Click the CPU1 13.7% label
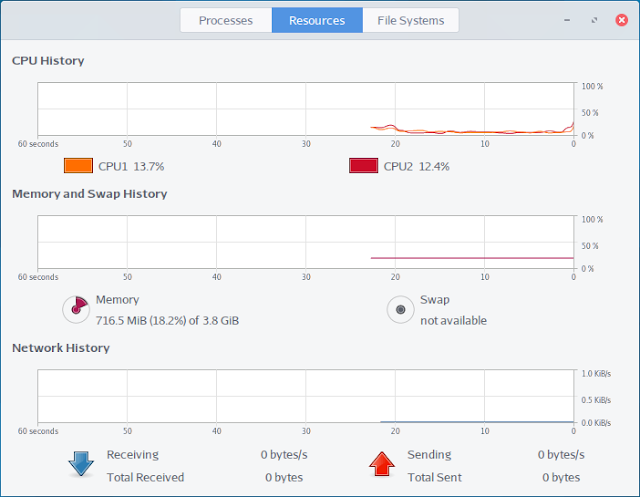Image resolution: width=640 pixels, height=497 pixels. click(x=131, y=166)
